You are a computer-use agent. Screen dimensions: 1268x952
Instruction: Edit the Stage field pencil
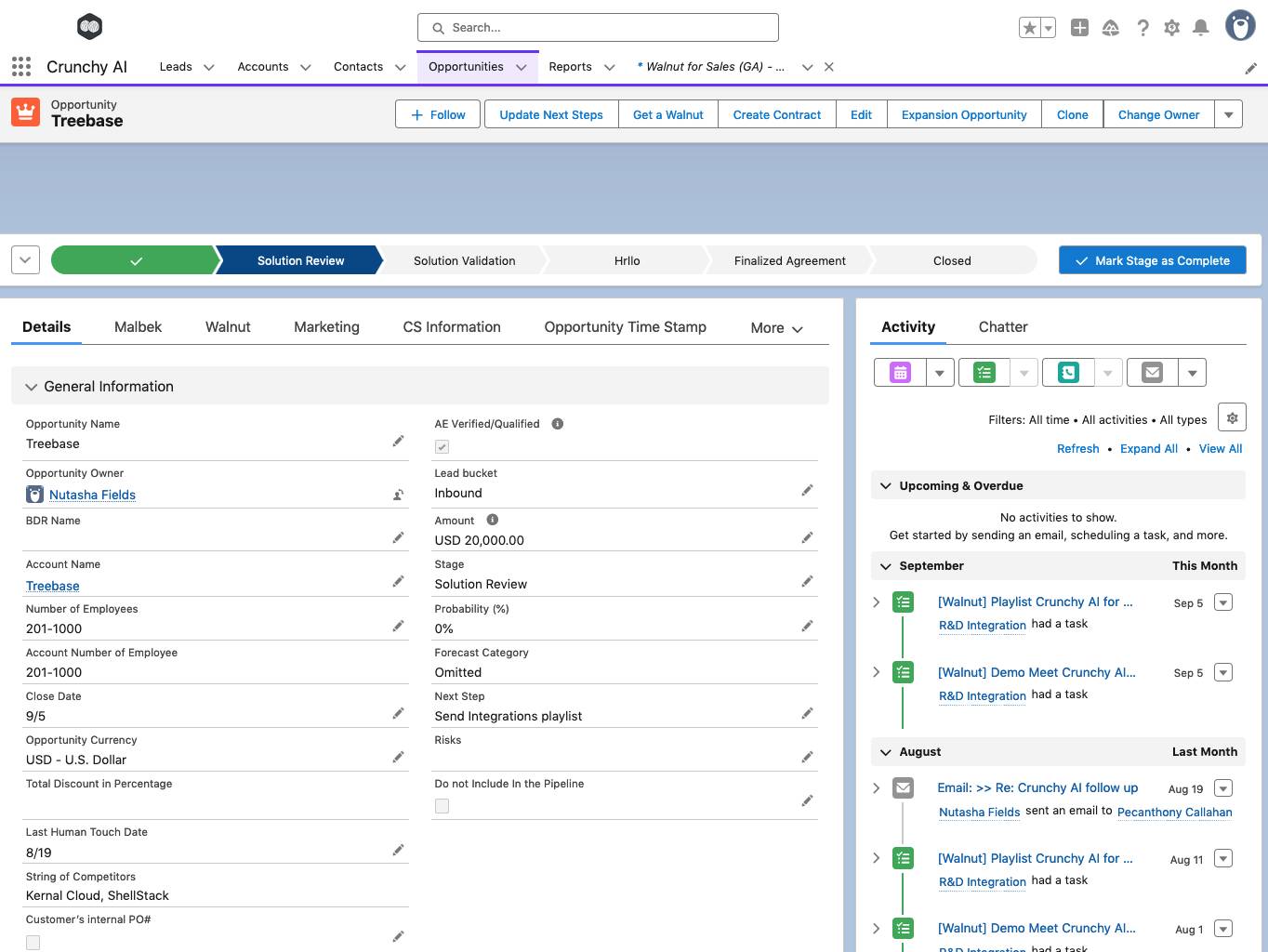807,581
